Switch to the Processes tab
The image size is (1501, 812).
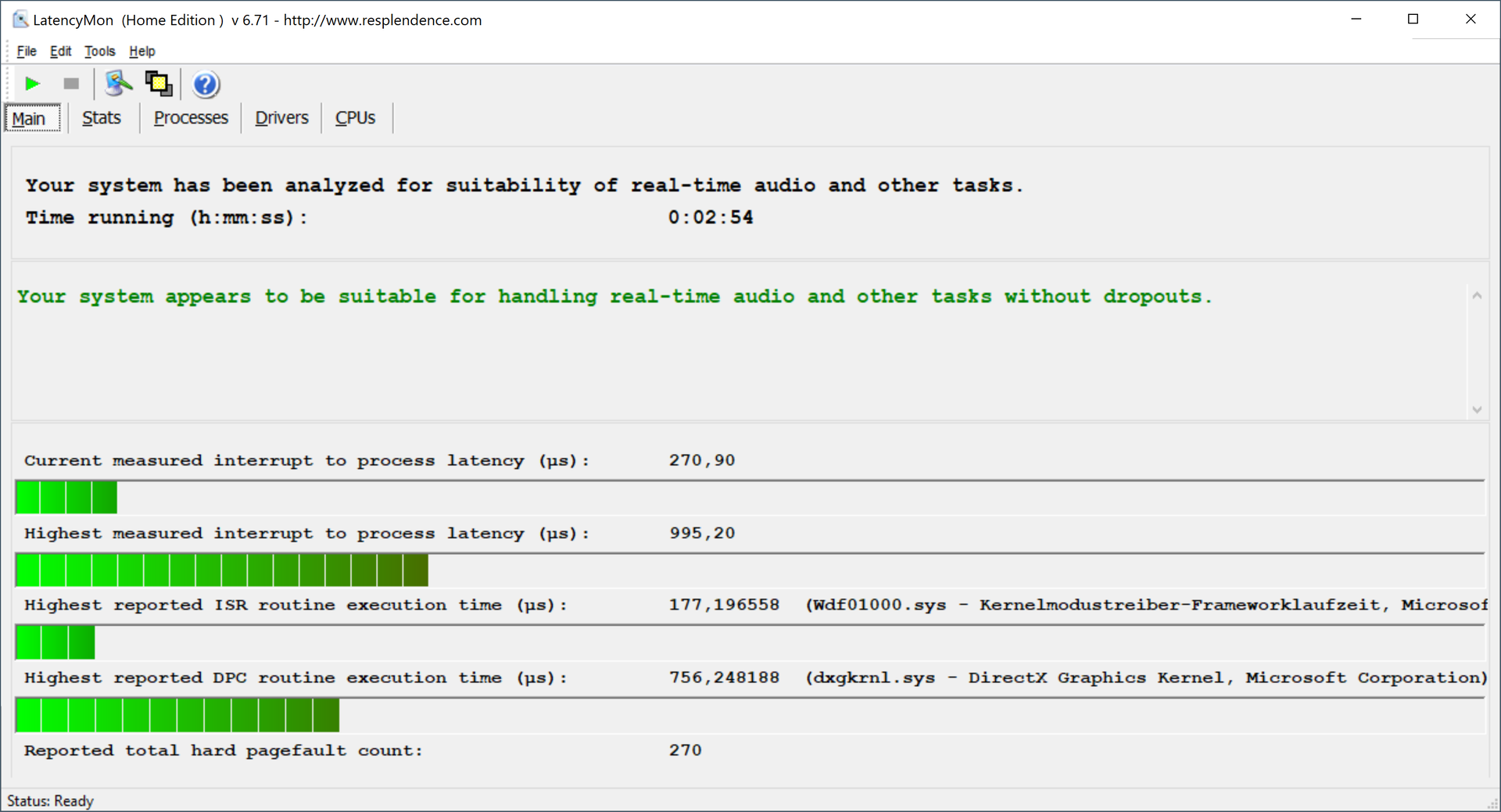191,118
